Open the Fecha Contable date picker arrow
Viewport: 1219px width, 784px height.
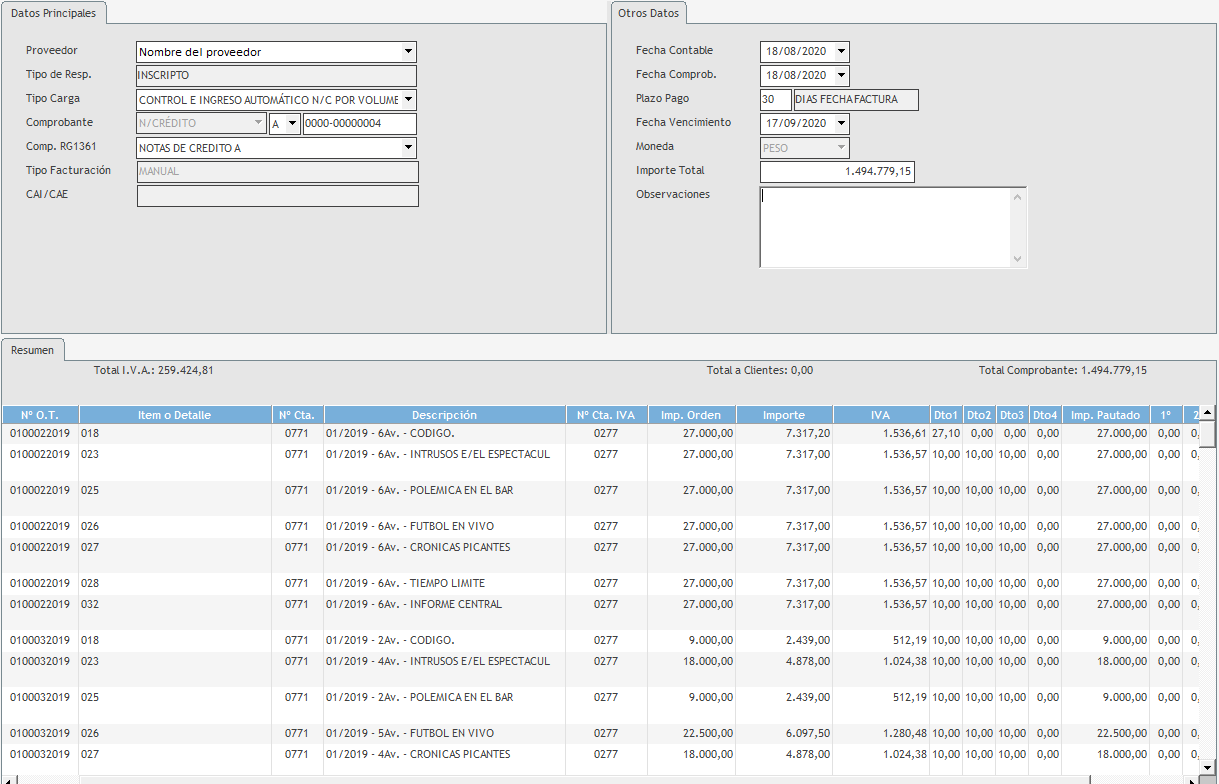click(841, 52)
